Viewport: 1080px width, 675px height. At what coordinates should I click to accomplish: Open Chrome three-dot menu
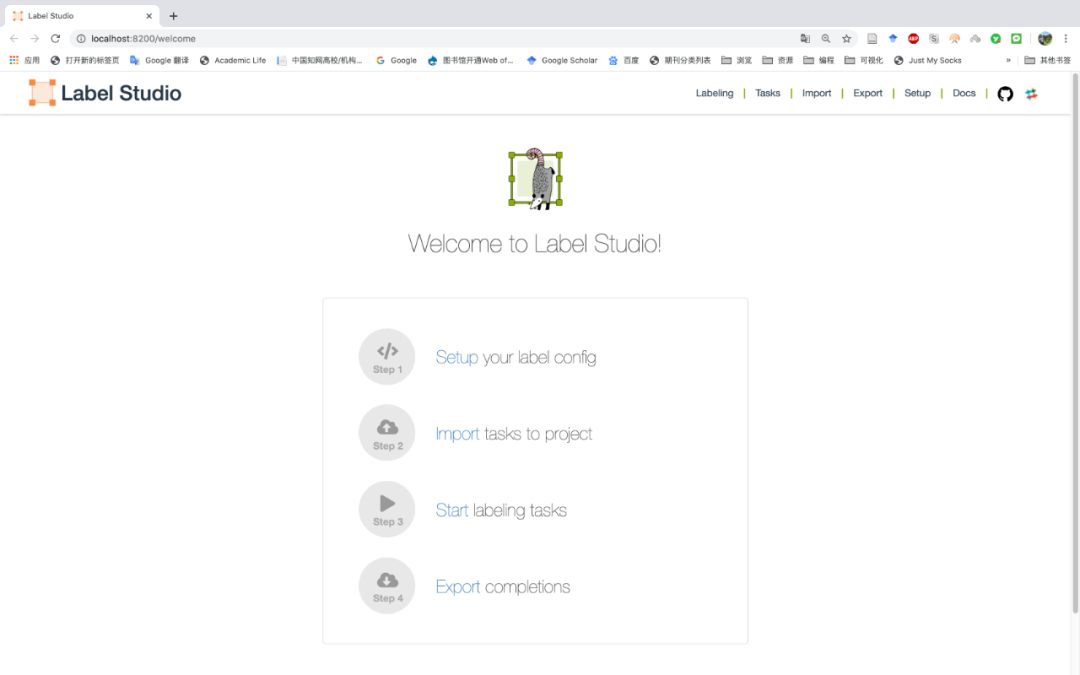[1066, 39]
